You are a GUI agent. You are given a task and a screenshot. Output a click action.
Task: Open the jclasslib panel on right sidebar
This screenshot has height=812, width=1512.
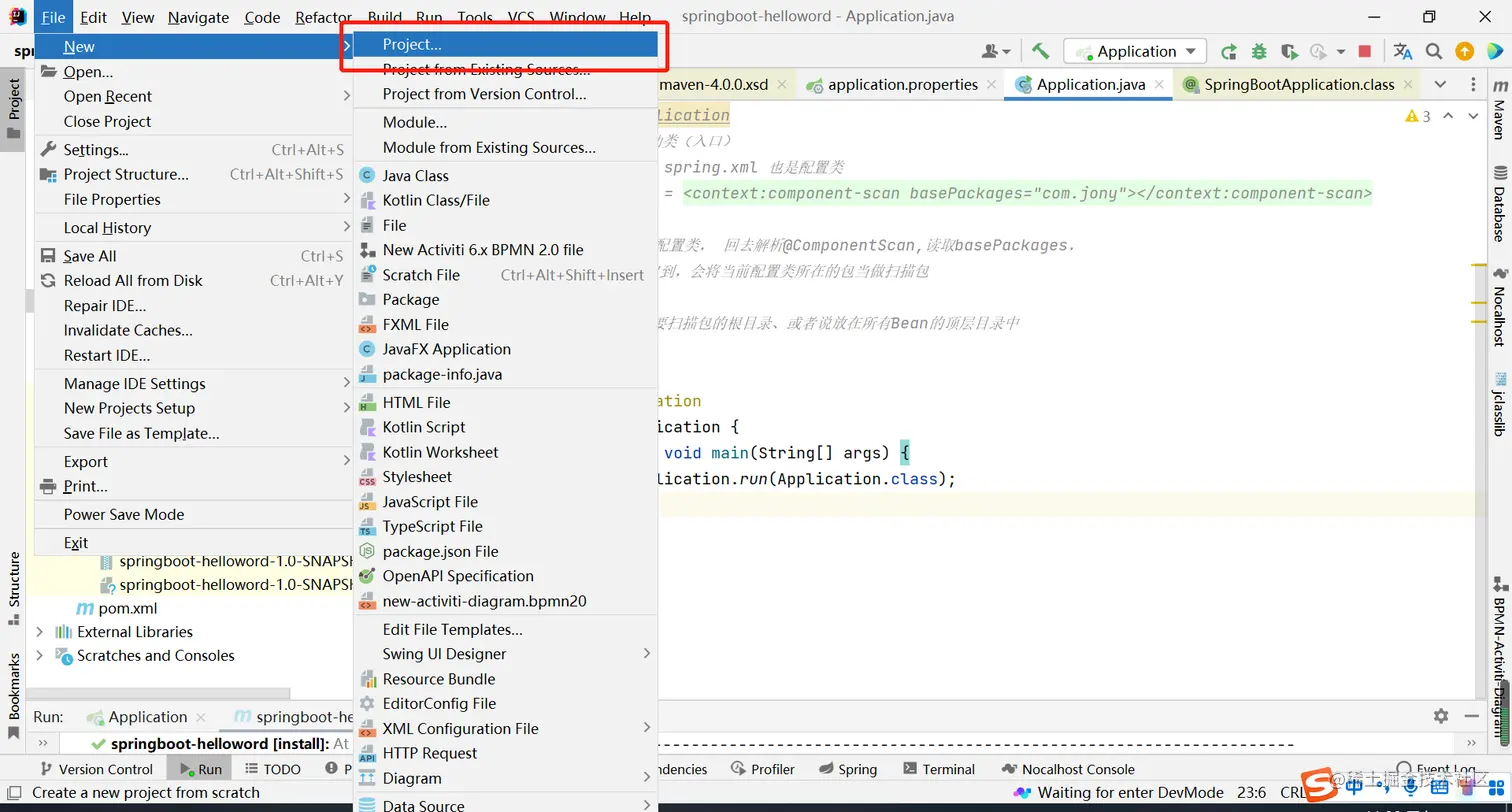coord(1499,404)
